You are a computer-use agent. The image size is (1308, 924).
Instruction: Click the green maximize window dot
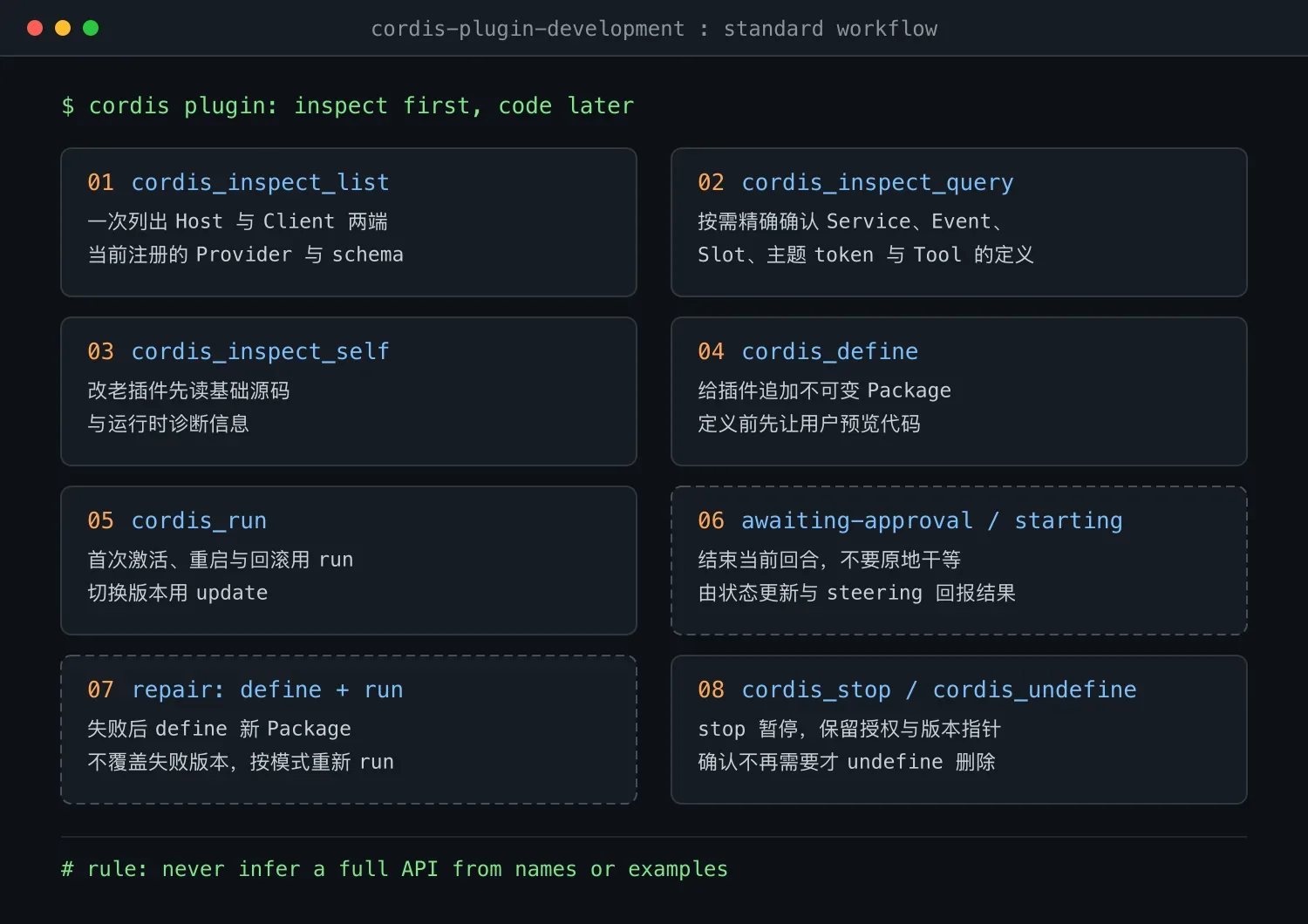(91, 28)
